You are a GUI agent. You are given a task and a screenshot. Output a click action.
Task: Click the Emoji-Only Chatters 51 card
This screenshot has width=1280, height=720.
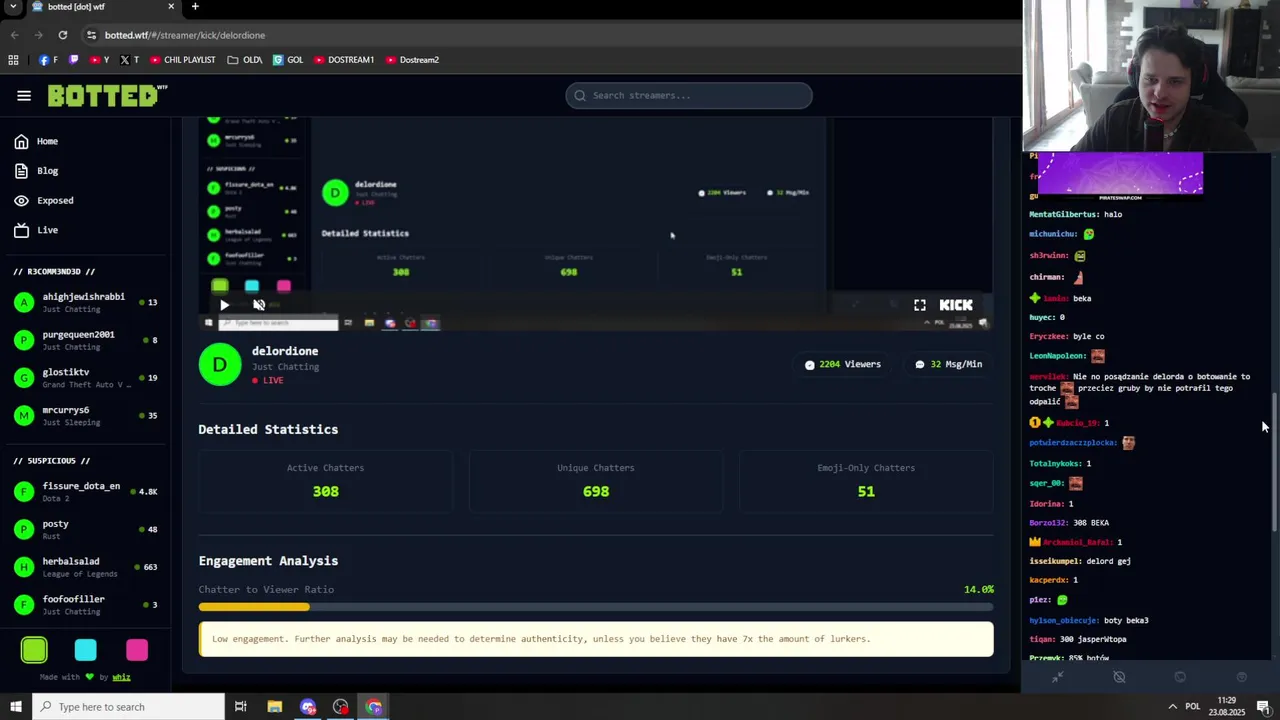(x=866, y=481)
